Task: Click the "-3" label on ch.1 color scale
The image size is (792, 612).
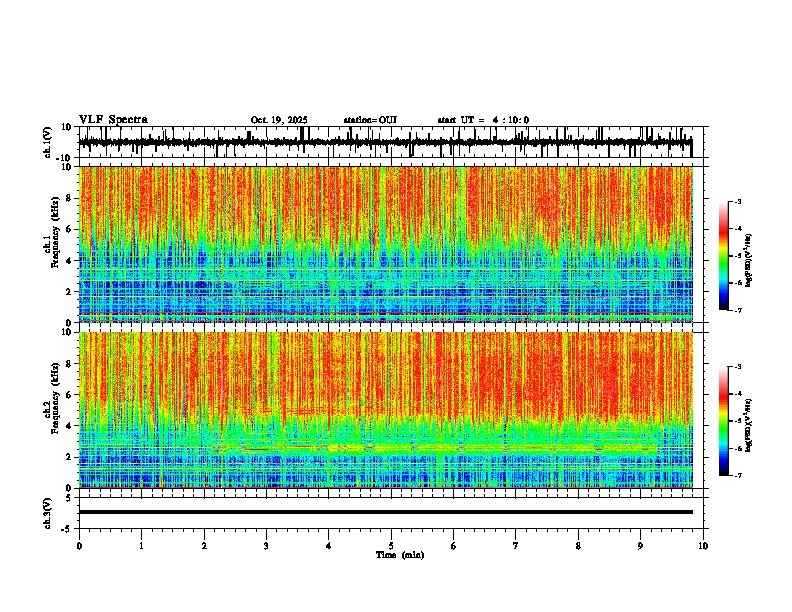Action: point(737,201)
